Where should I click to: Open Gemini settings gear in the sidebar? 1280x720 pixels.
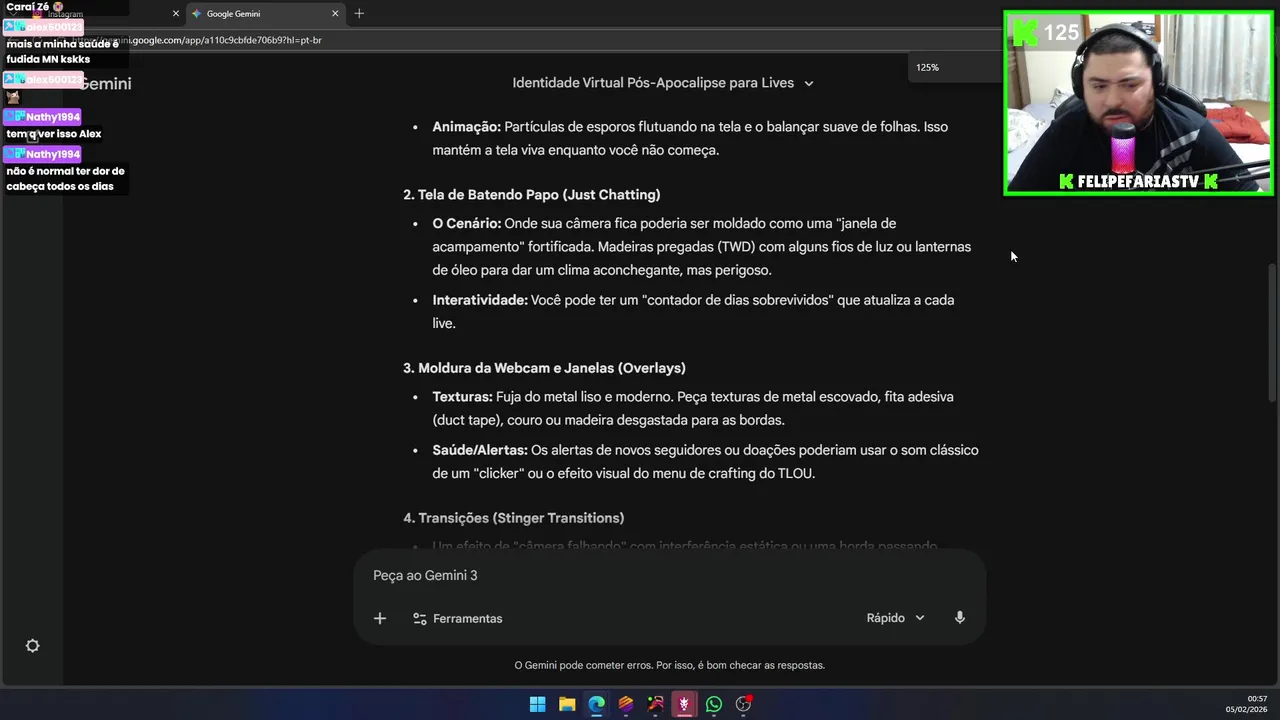pos(32,646)
